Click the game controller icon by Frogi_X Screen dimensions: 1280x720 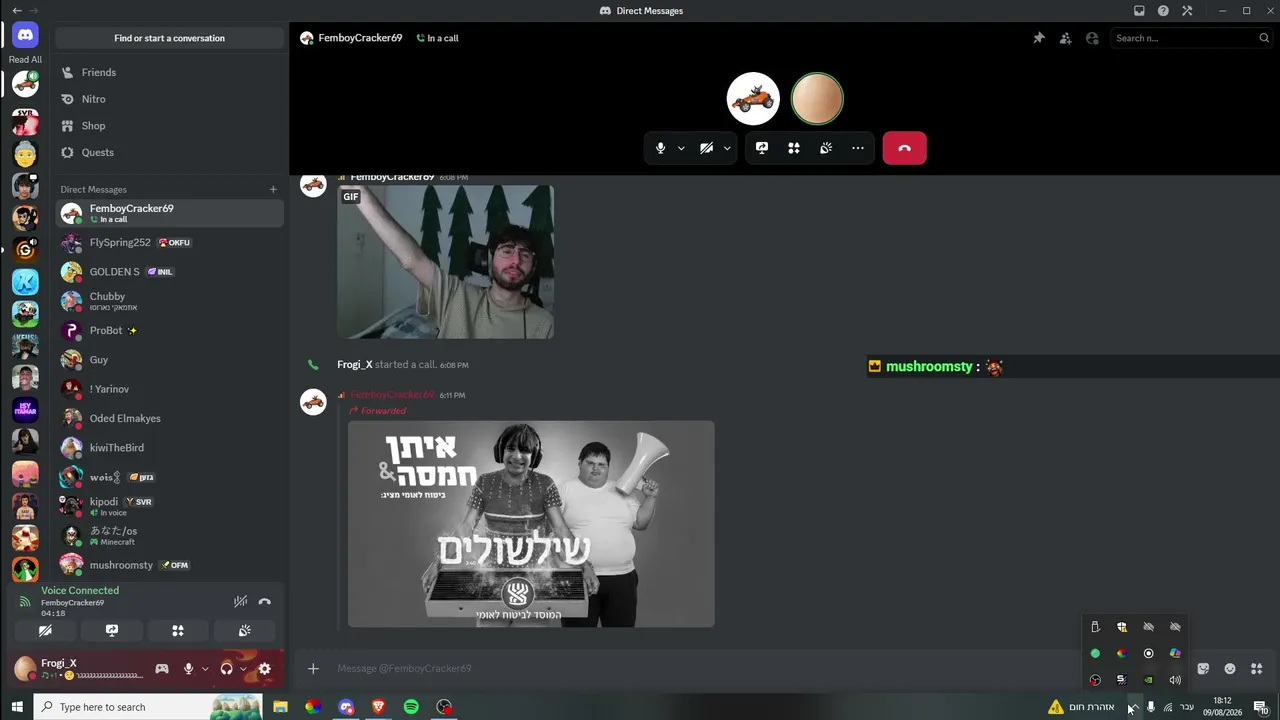[x=162, y=669]
